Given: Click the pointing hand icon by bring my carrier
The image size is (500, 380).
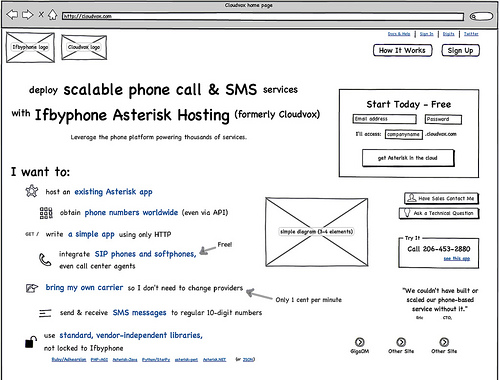Looking at the screenshot, I should (32, 288).
